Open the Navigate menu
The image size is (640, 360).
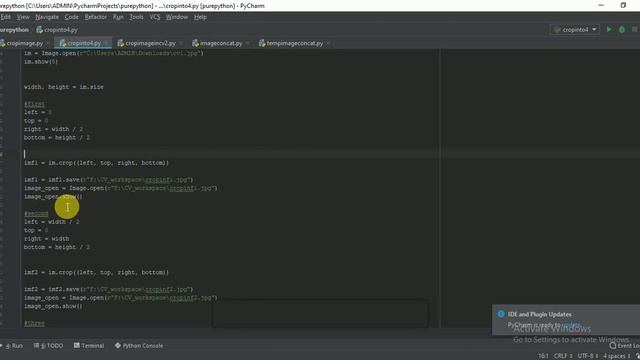47,17
